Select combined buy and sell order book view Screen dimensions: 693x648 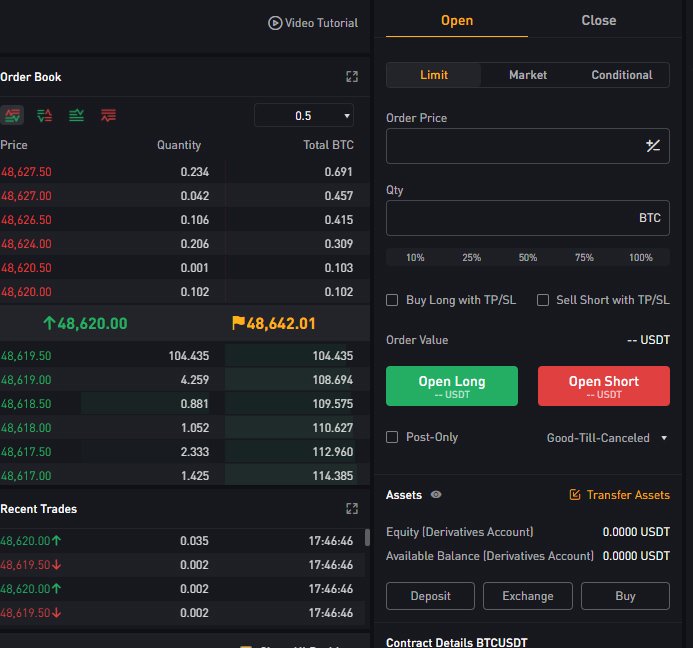click(12, 115)
